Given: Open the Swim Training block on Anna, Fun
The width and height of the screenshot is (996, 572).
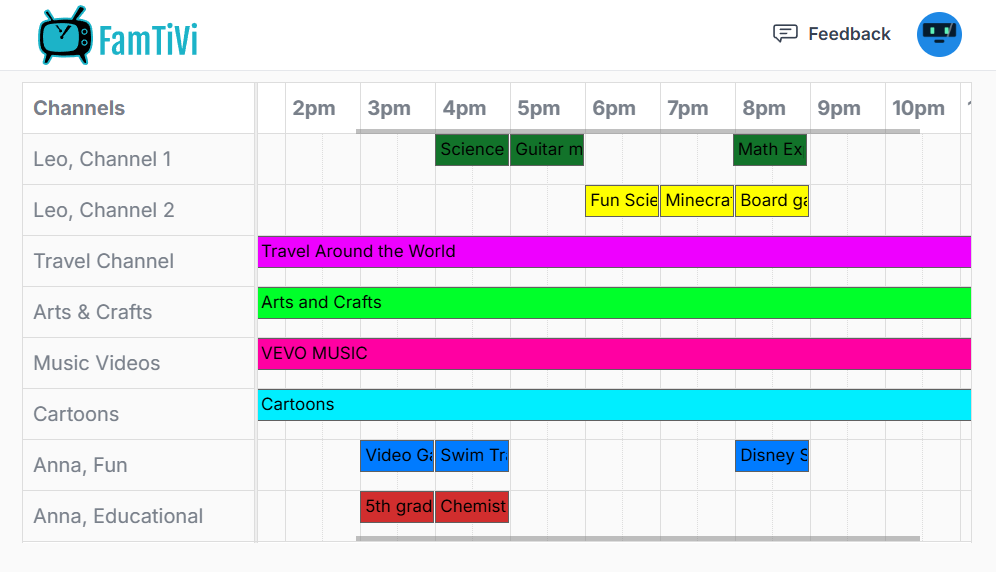Looking at the screenshot, I should pyautogui.click(x=472, y=456).
